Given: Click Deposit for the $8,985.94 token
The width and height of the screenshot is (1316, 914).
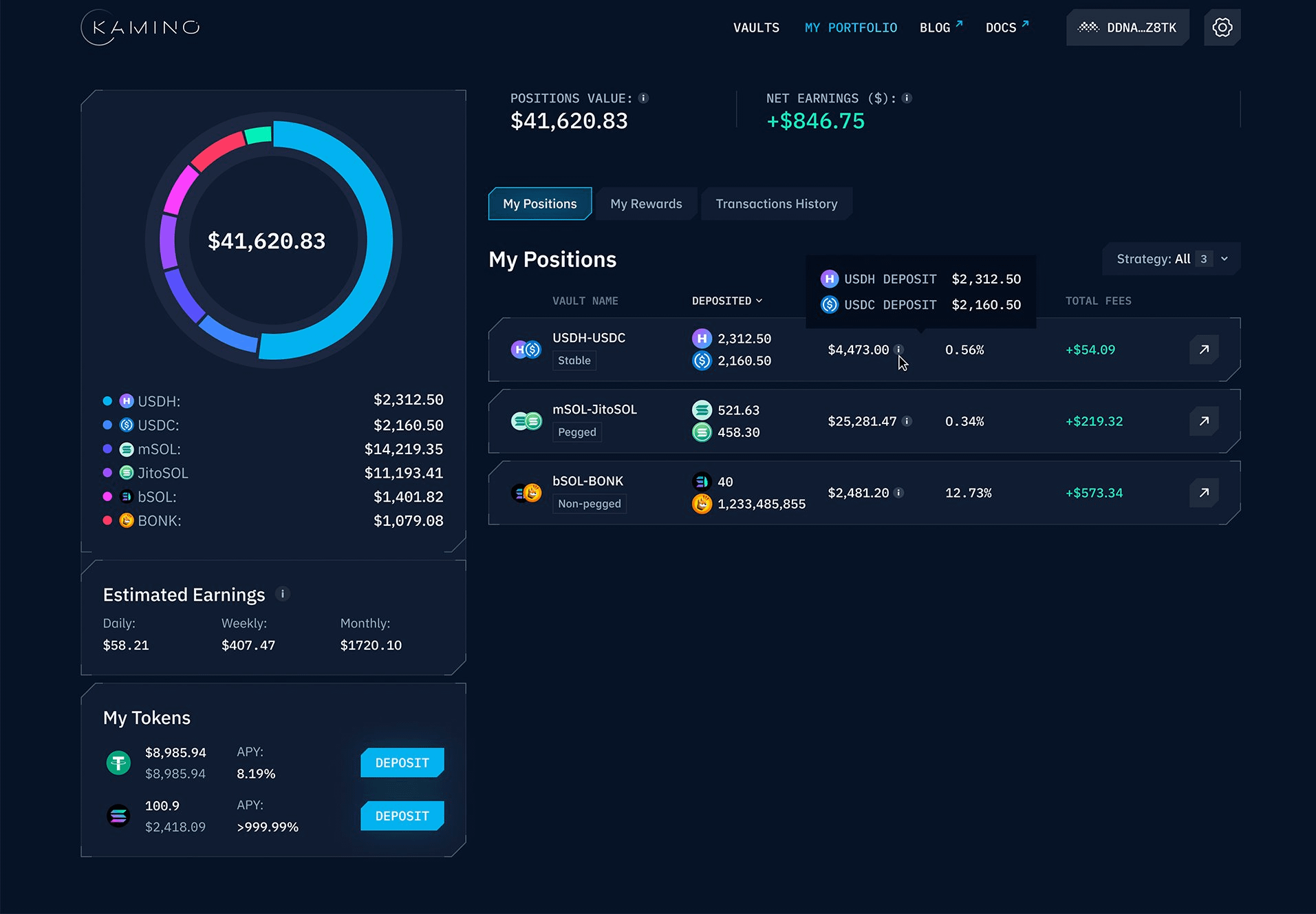Looking at the screenshot, I should tap(402, 763).
